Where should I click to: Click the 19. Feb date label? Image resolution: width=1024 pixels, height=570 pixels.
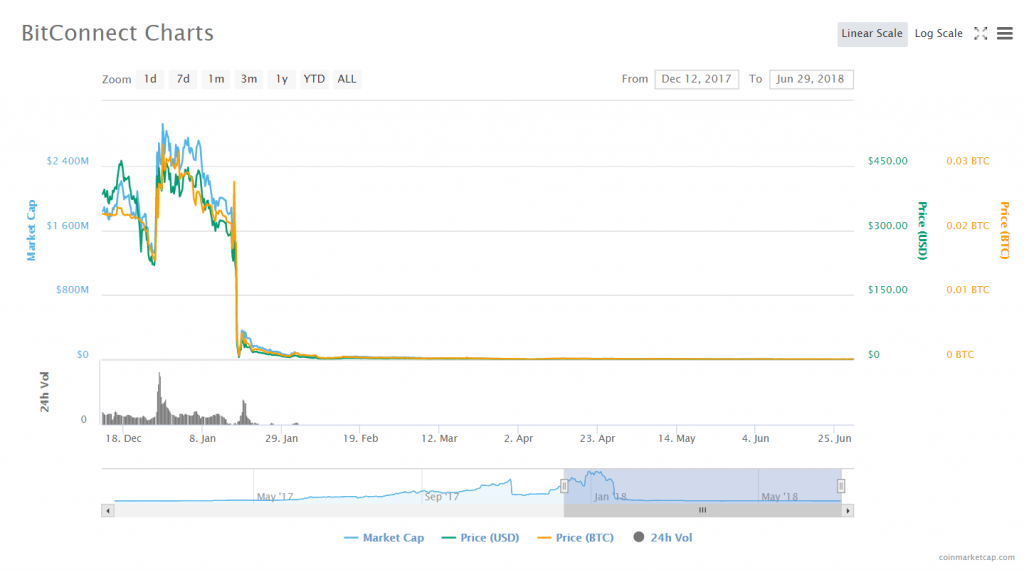pos(360,438)
